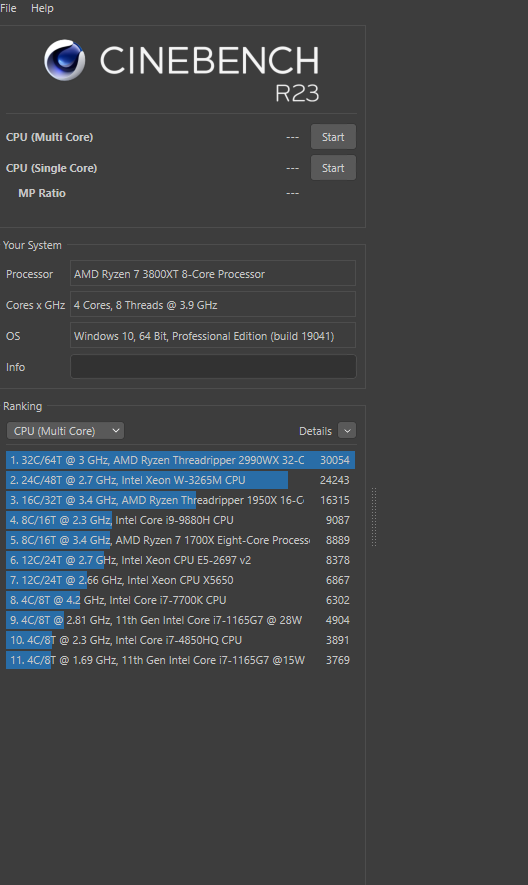The height and width of the screenshot is (885, 528).
Task: Click the Info input field
Action: [213, 367]
